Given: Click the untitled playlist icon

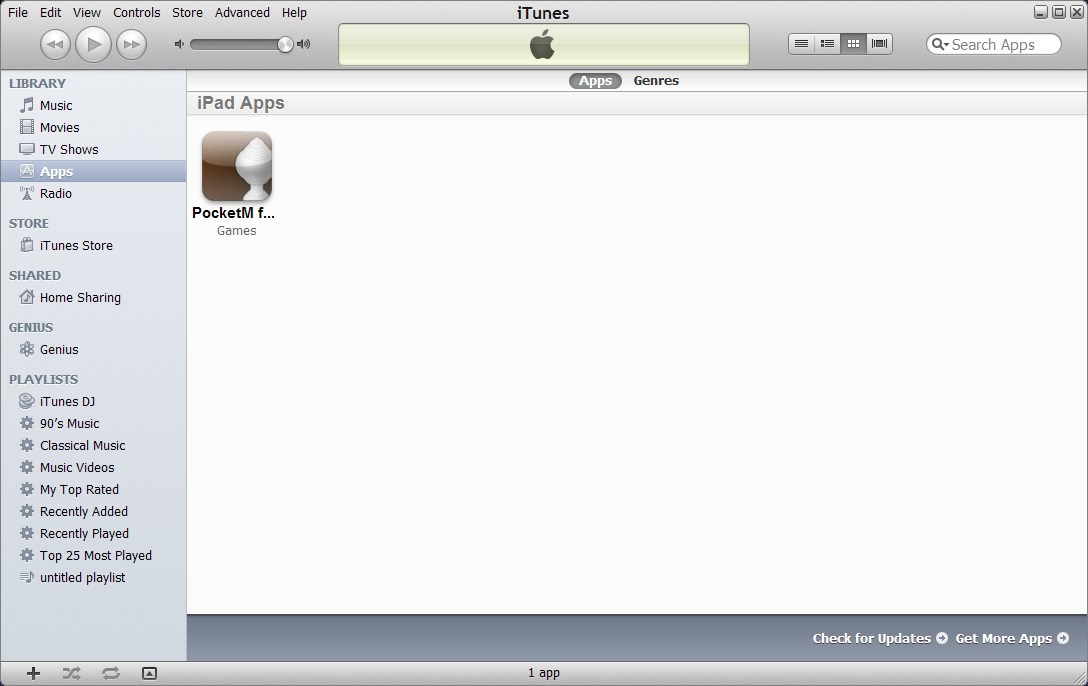Looking at the screenshot, I should 26,577.
